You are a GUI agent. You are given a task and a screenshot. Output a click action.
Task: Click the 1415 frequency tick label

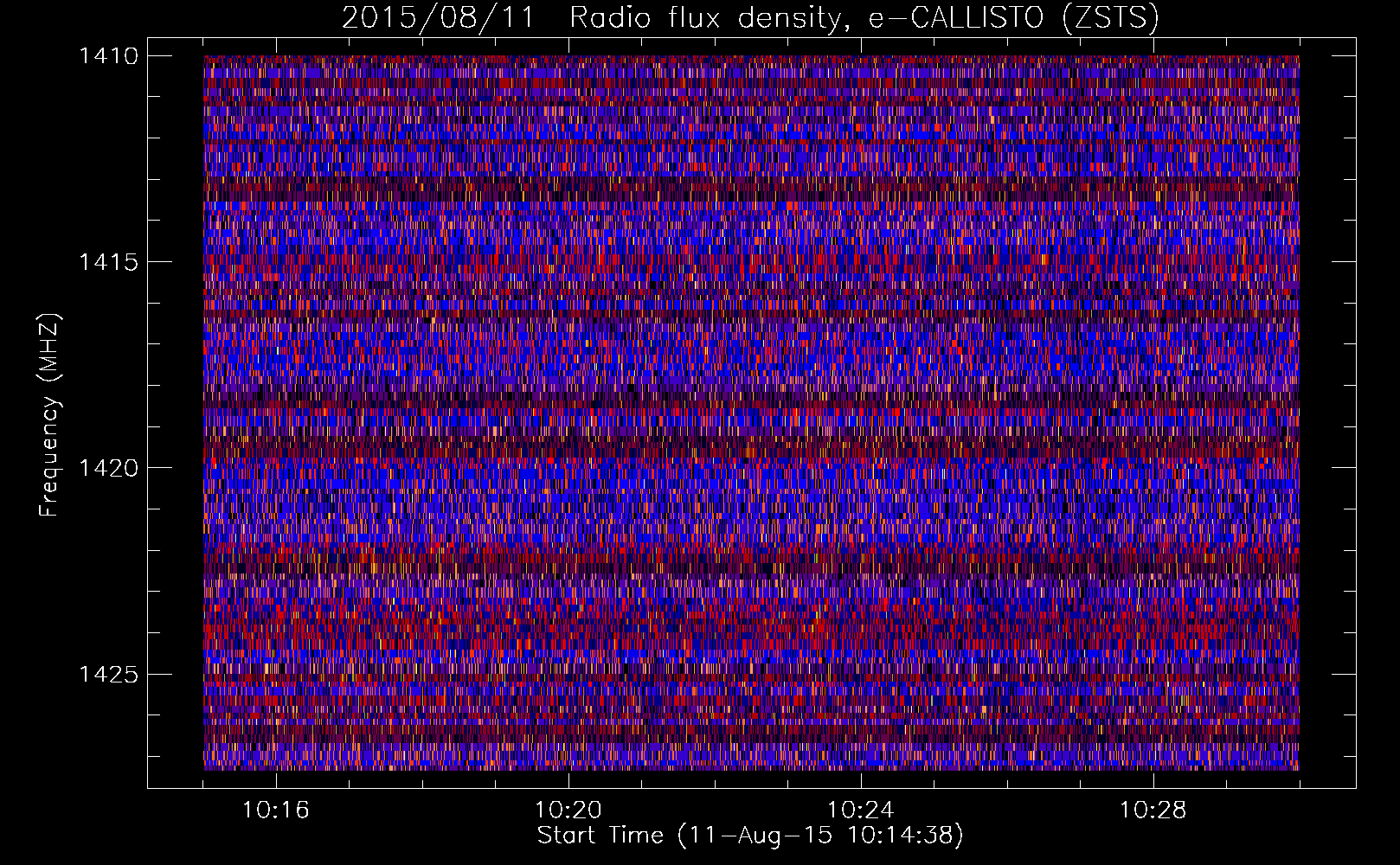tap(108, 262)
